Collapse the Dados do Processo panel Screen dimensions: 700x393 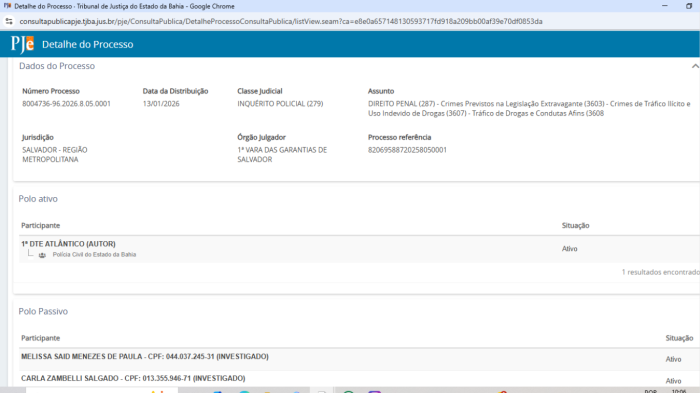point(695,66)
